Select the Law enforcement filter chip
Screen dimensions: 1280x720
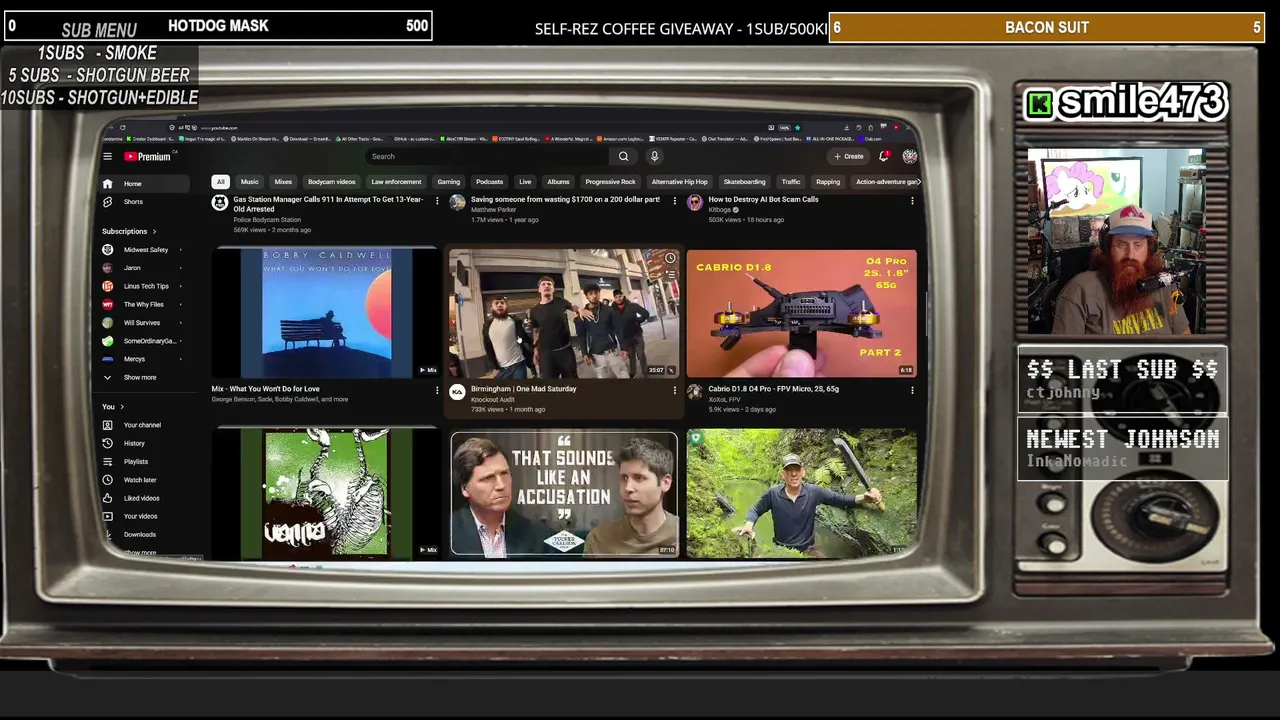tap(396, 182)
